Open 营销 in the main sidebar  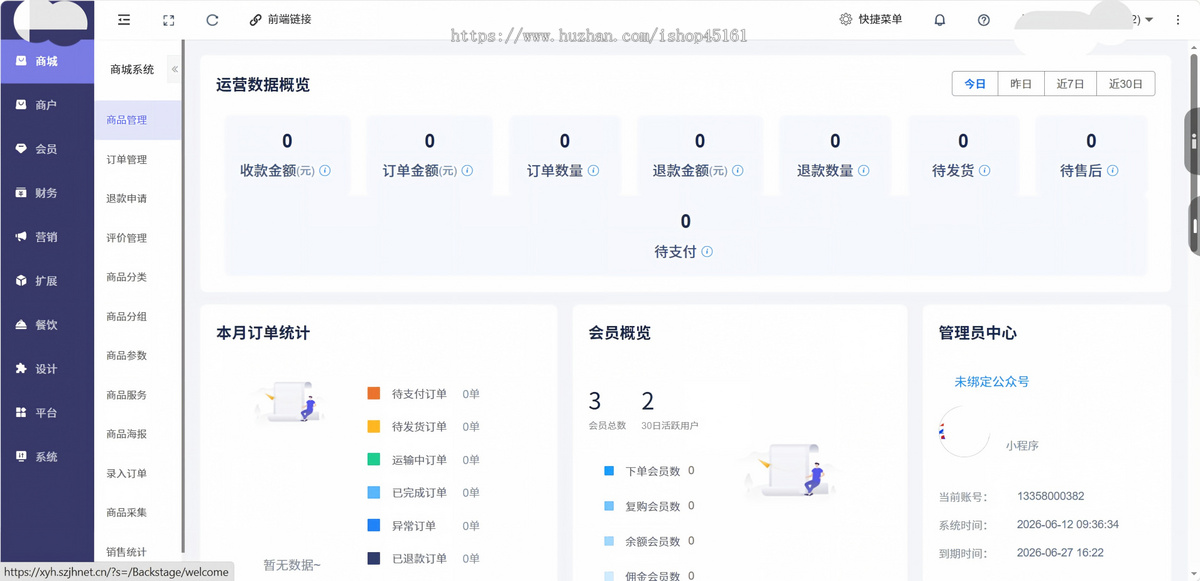47,237
